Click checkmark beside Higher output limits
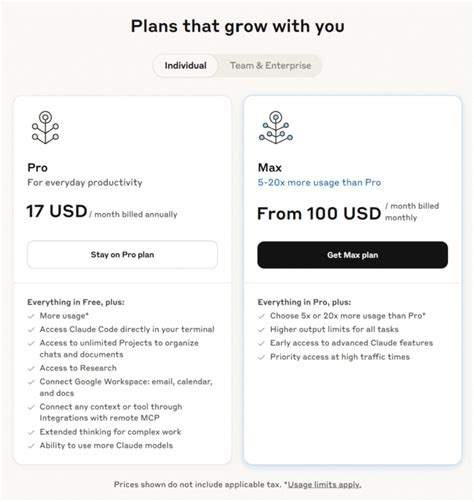474x502 pixels. [262, 330]
